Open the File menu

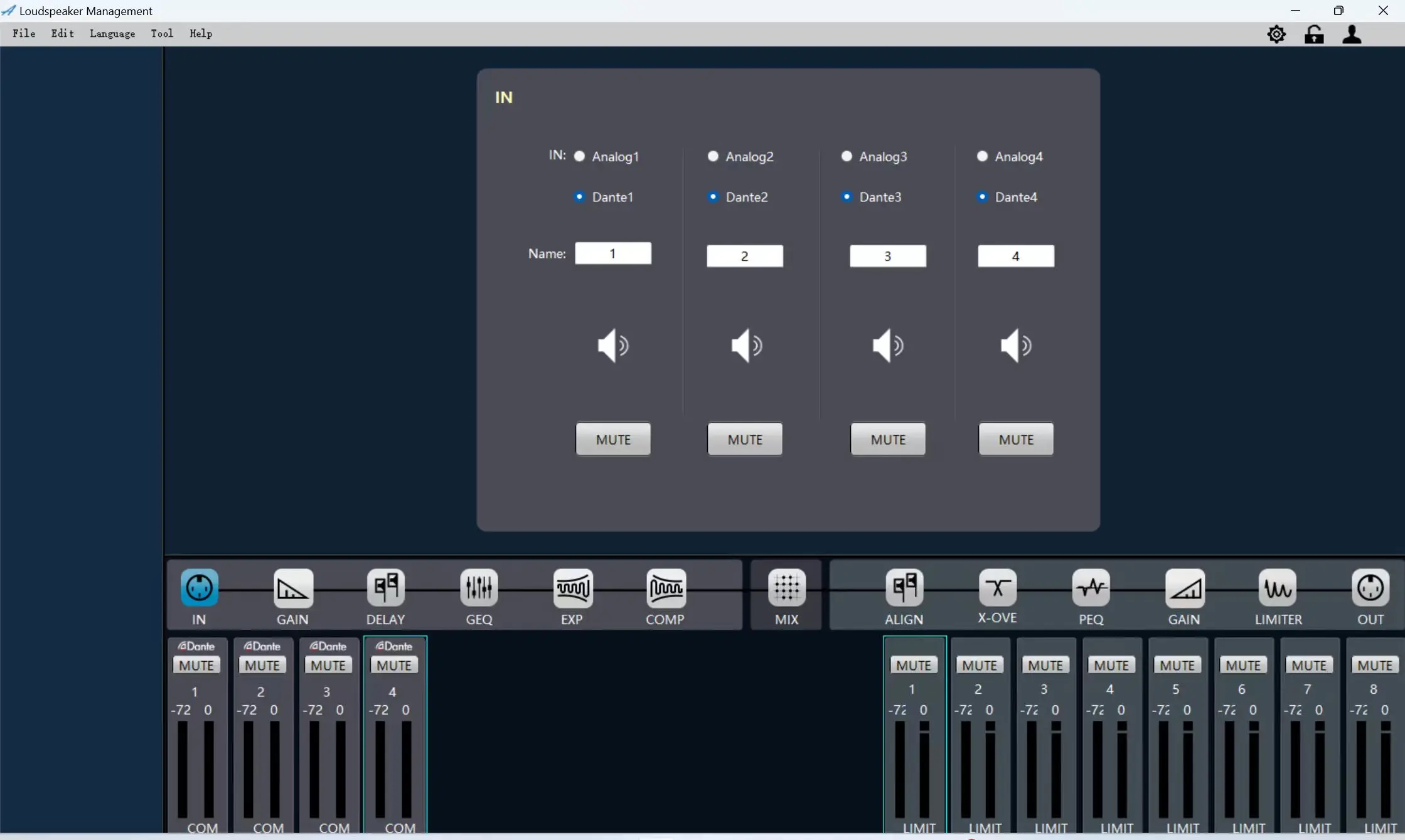point(24,34)
